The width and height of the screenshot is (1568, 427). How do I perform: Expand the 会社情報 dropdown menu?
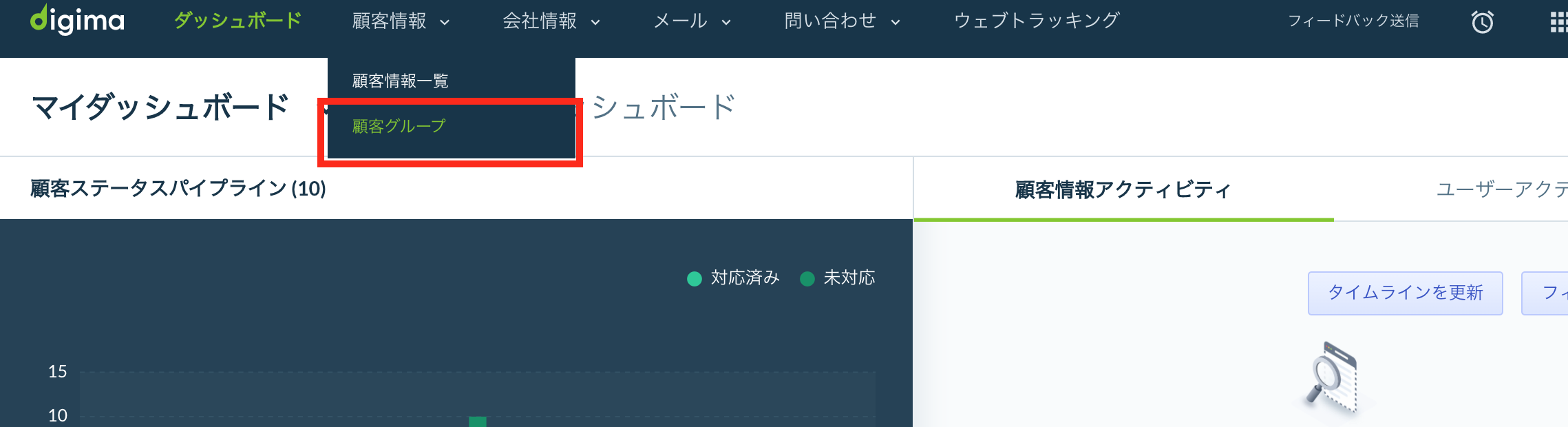pos(551,21)
